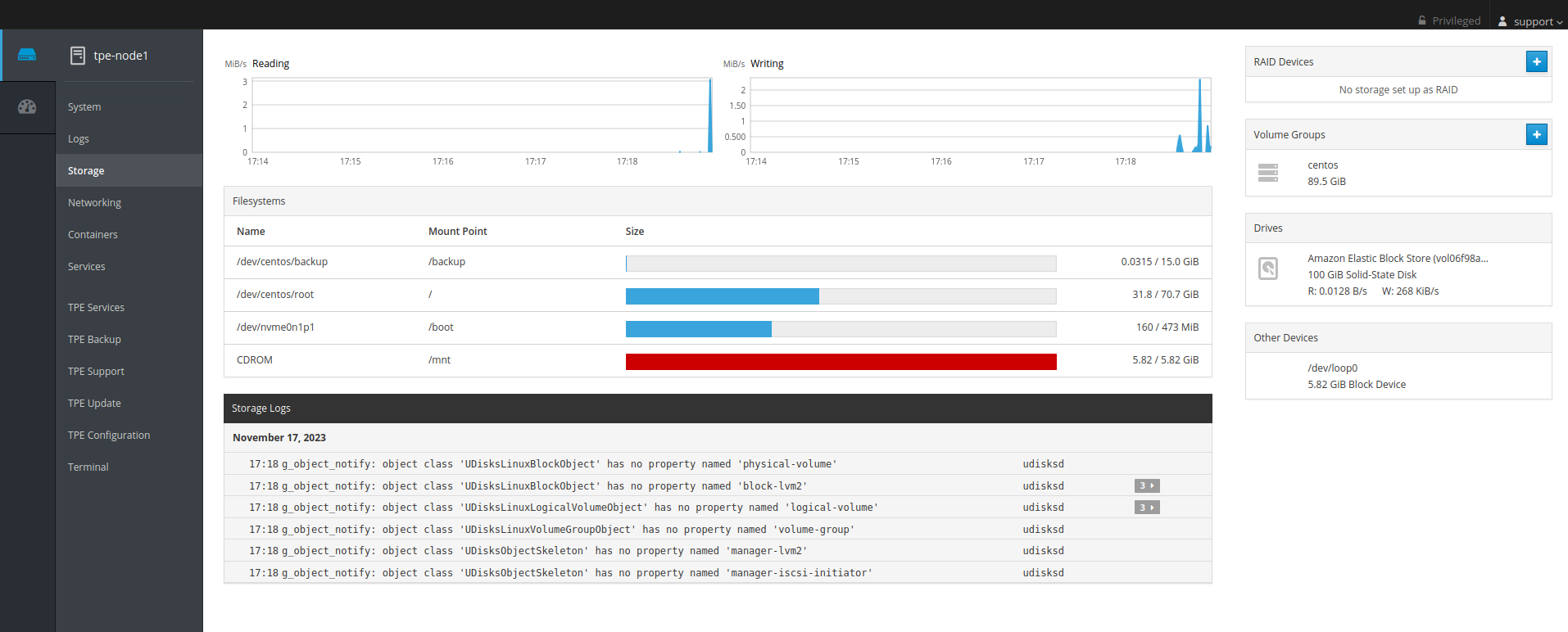Go to Networking in the sidebar
The height and width of the screenshot is (632, 1568).
tap(94, 203)
